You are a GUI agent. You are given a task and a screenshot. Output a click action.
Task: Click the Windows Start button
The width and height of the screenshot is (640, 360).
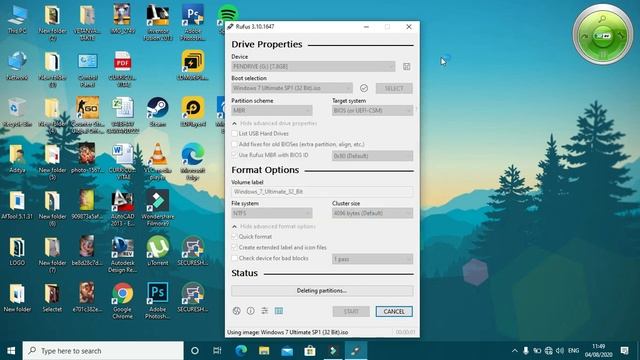[11, 351]
